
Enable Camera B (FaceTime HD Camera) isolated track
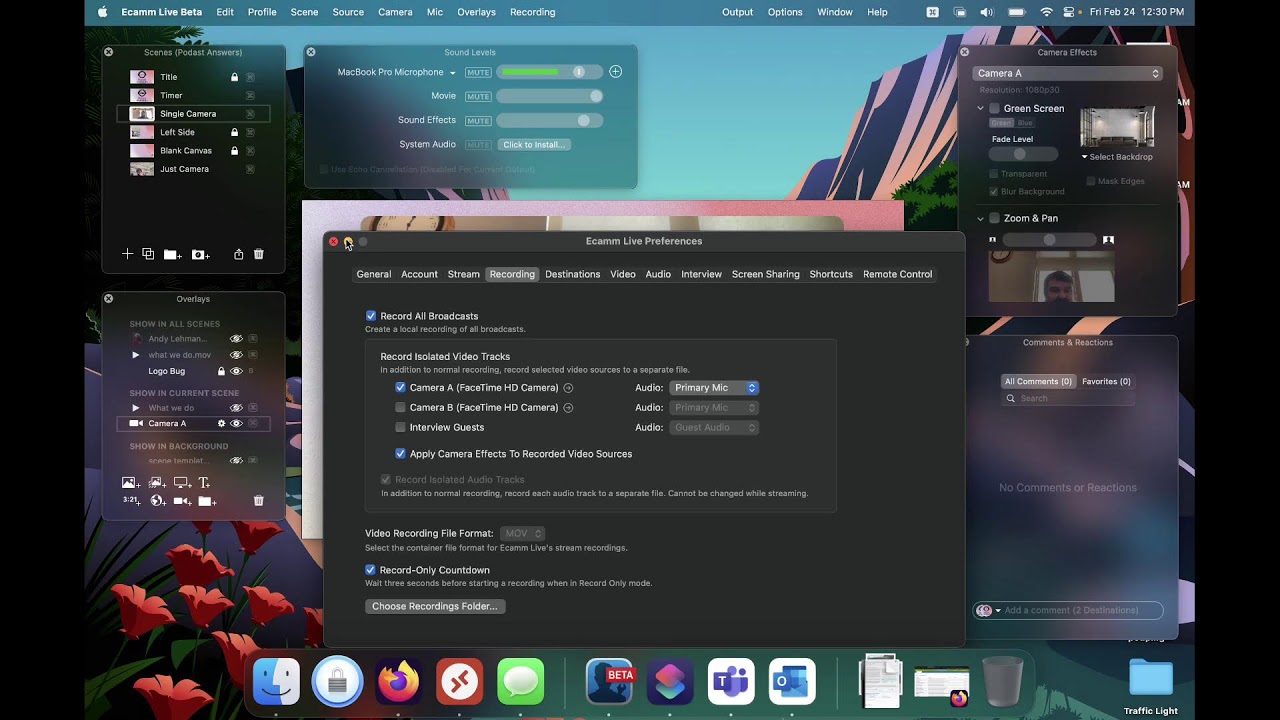[401, 408]
